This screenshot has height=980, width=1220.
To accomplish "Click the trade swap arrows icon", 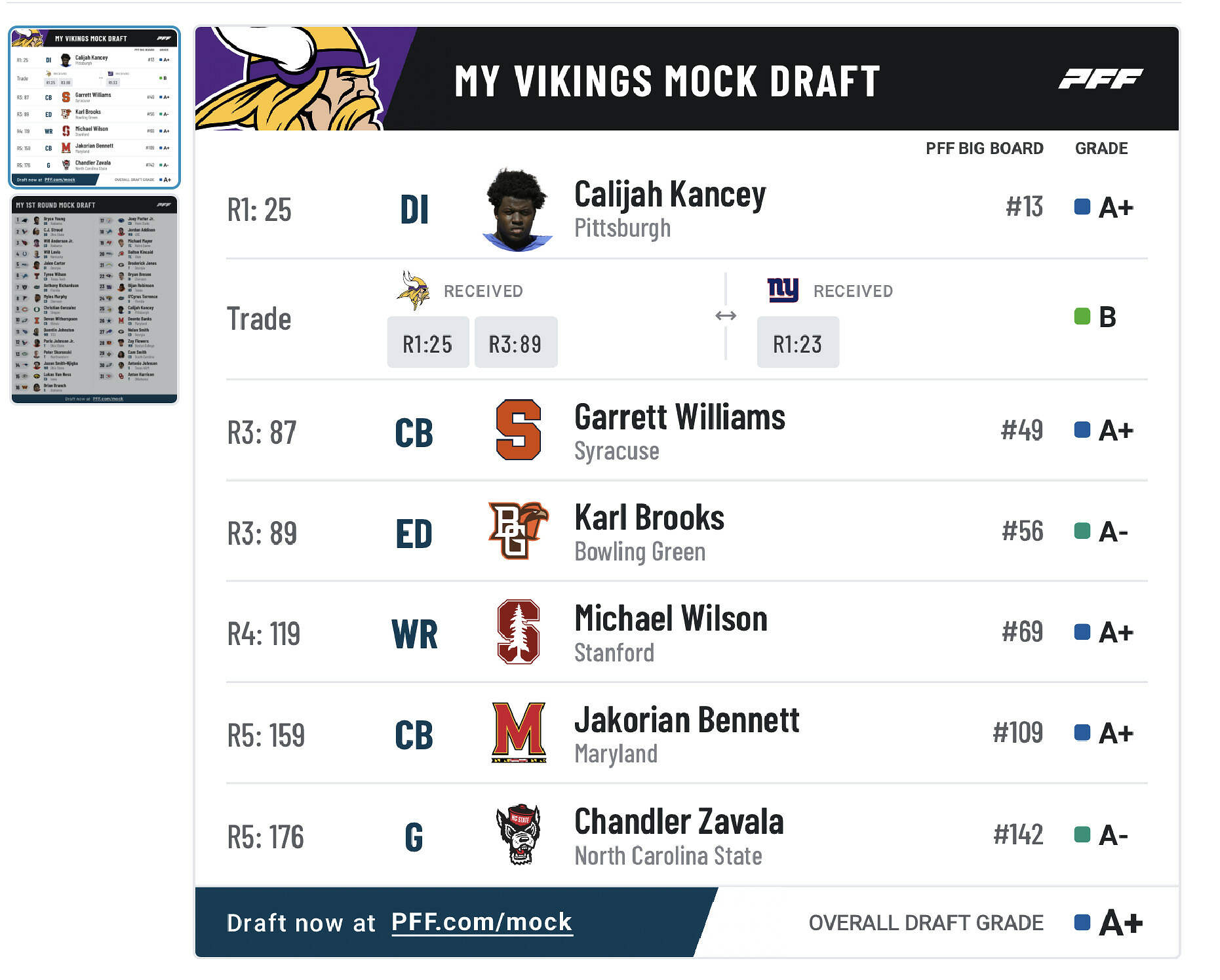I will 726,316.
